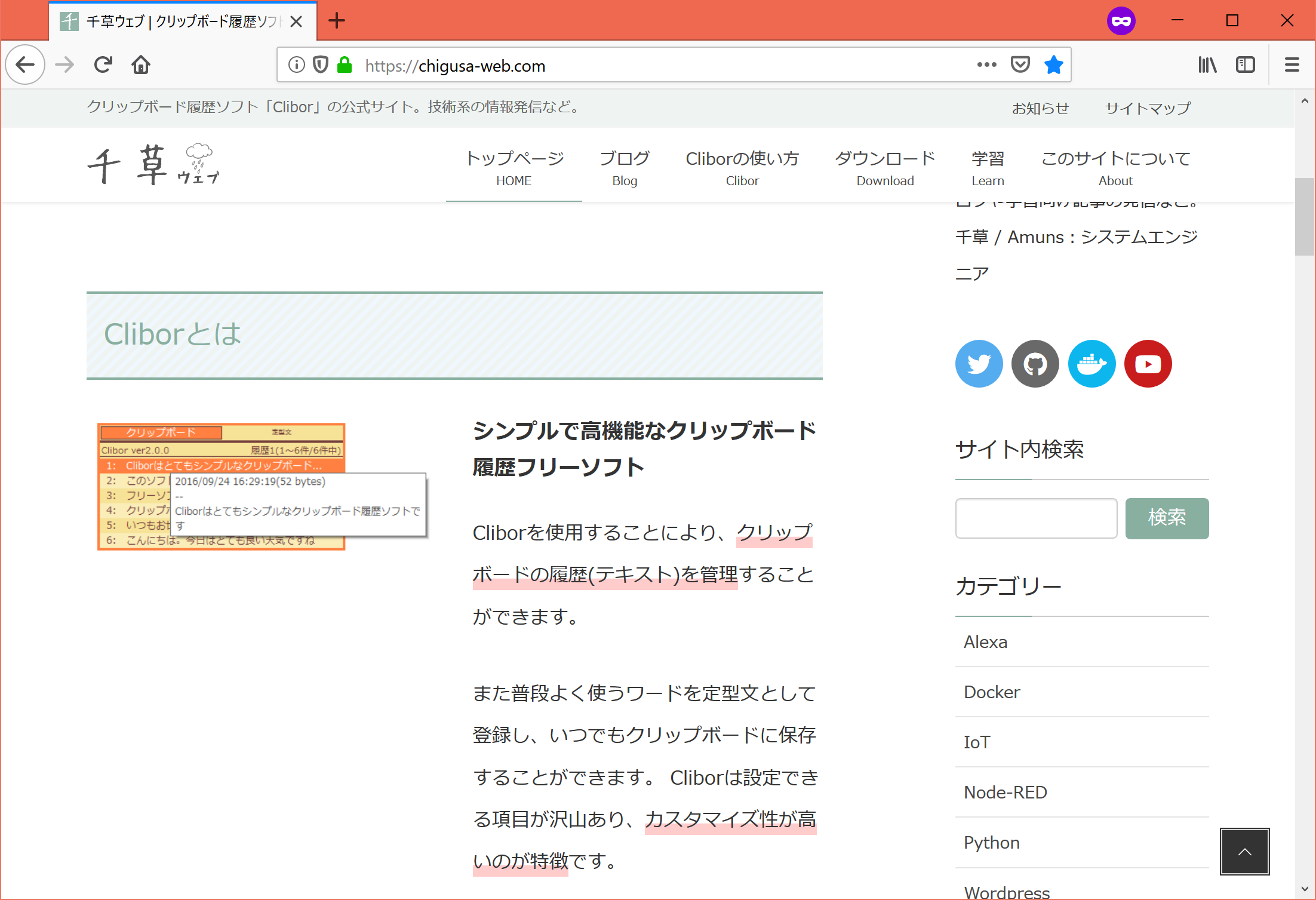Screen dimensions: 1316x900
Task: Click the Cliborとは section heading
Action: (454, 335)
